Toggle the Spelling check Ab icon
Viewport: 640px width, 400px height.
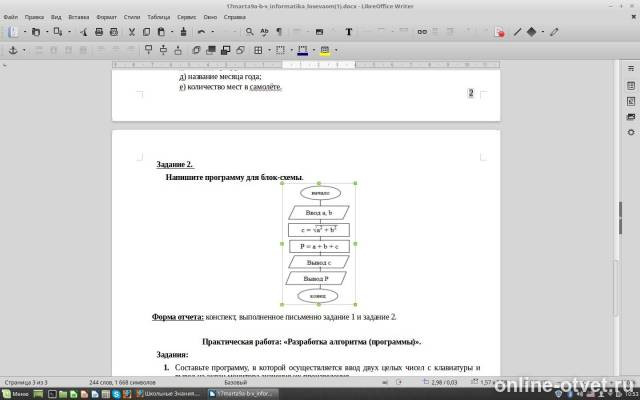pyautogui.click(x=264, y=32)
